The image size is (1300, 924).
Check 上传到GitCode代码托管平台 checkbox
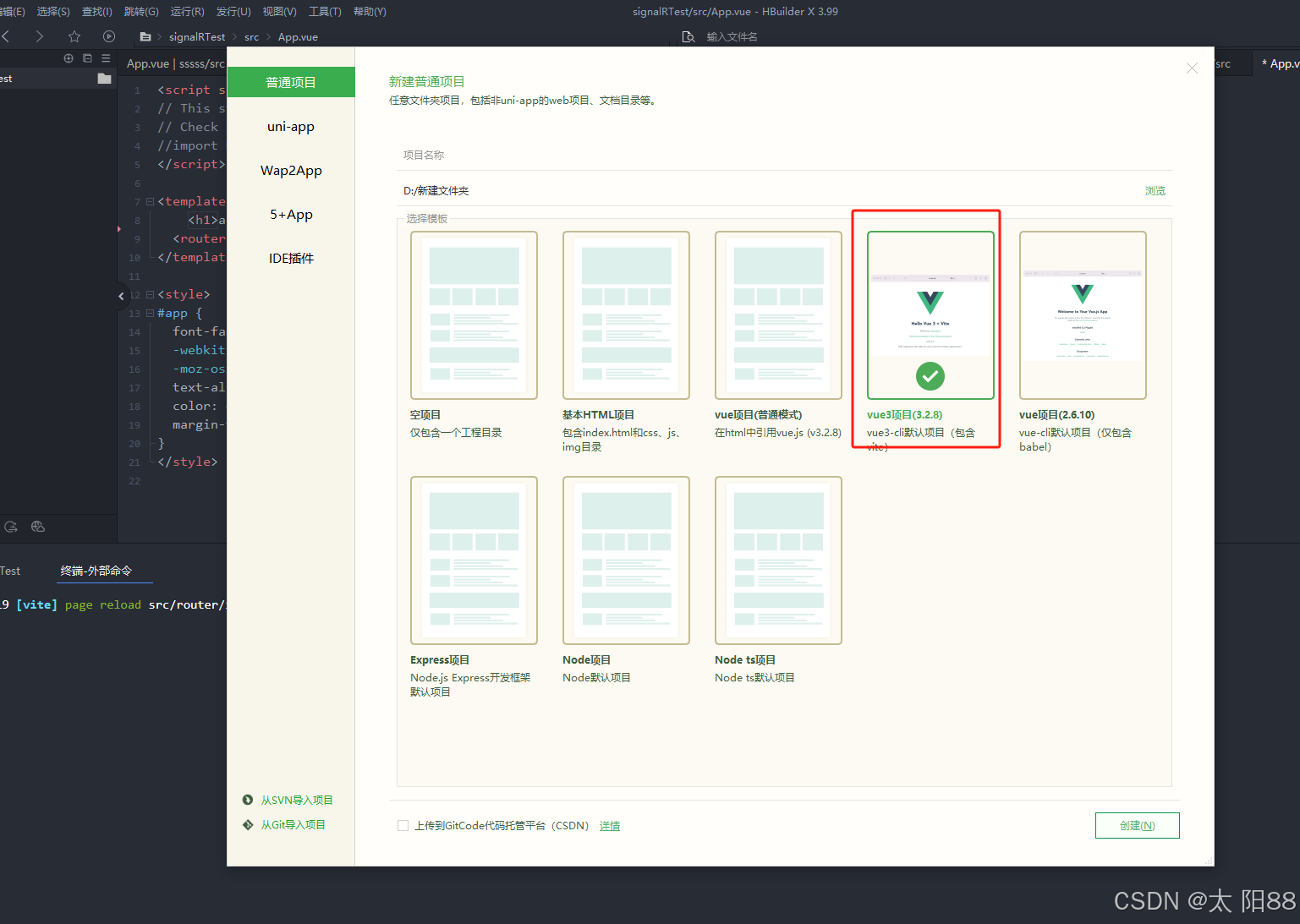[x=403, y=826]
